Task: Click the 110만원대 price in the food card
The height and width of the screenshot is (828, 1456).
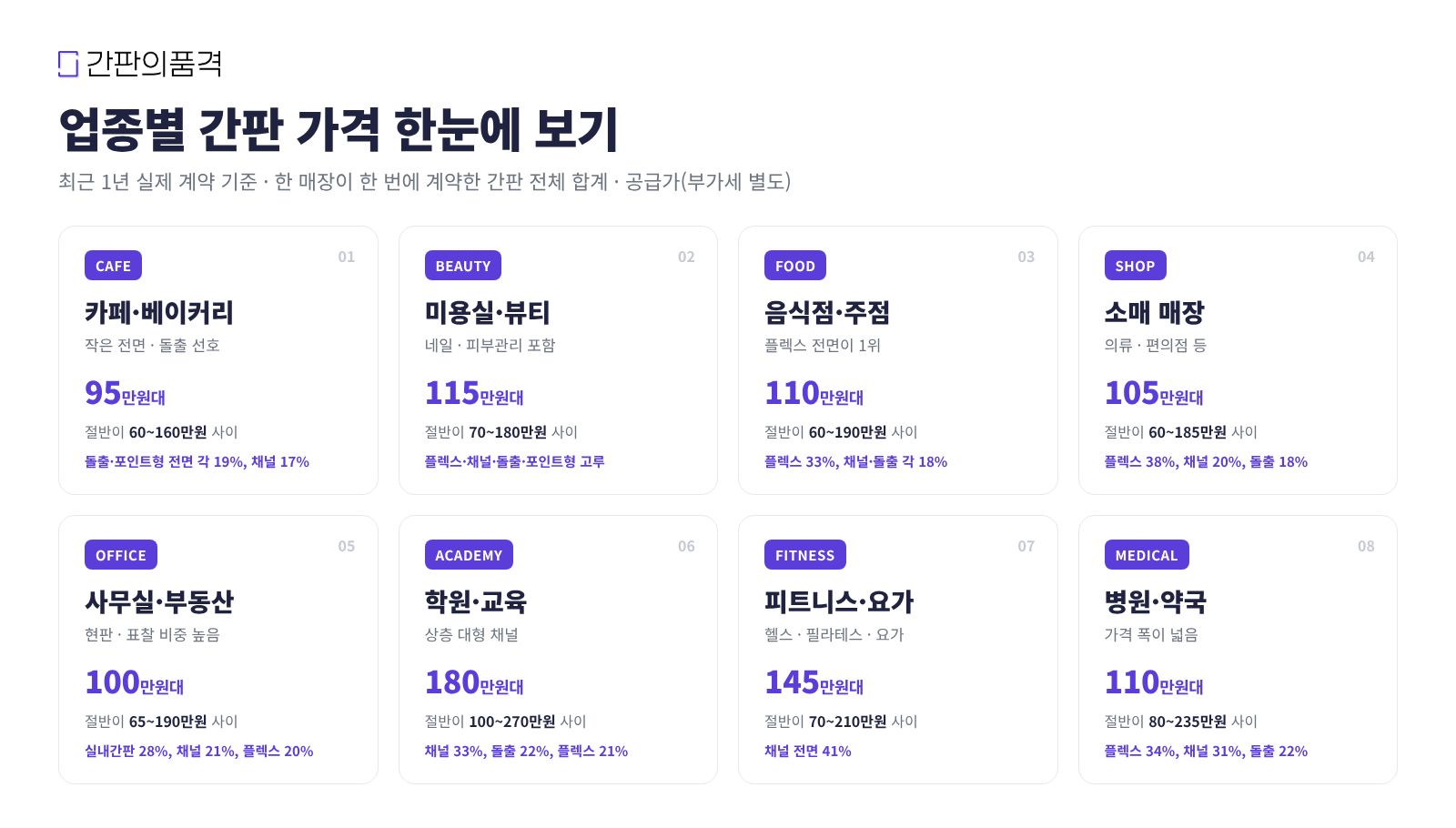Action: pos(814,393)
